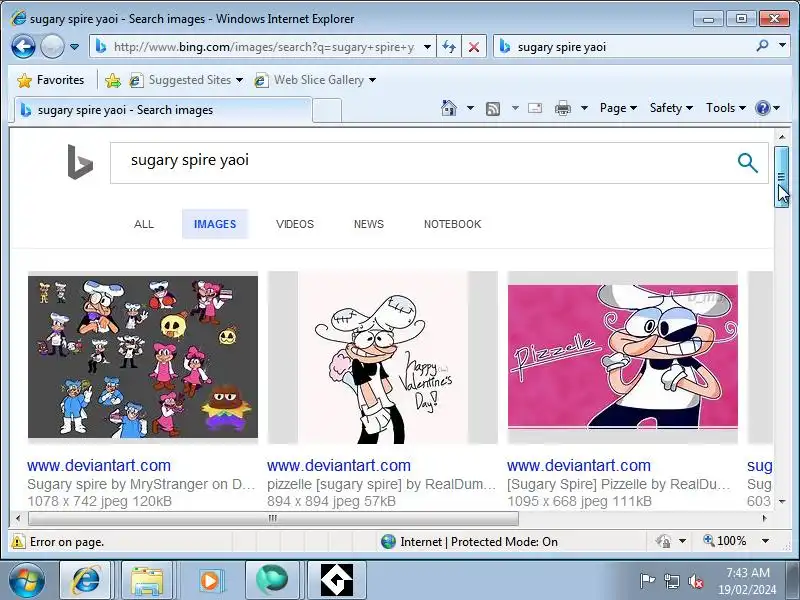Click the '1095 x 668 jpeg 111kB' size text
Viewport: 800px width, 600px height.
579,501
